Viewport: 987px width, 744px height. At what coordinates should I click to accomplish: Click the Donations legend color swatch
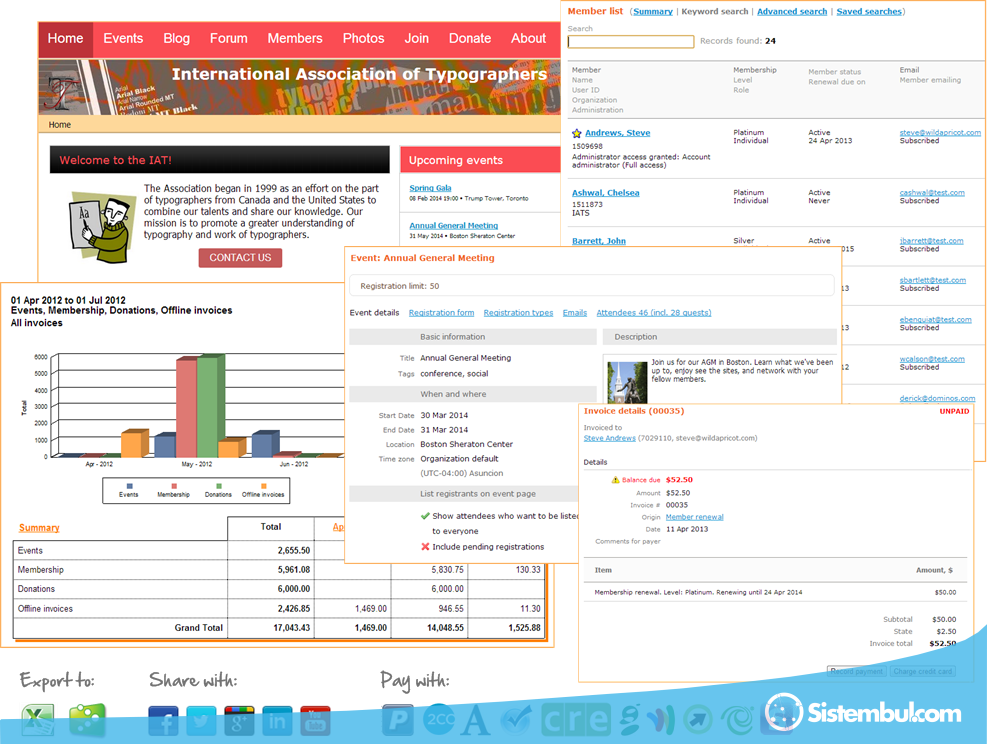coord(219,487)
